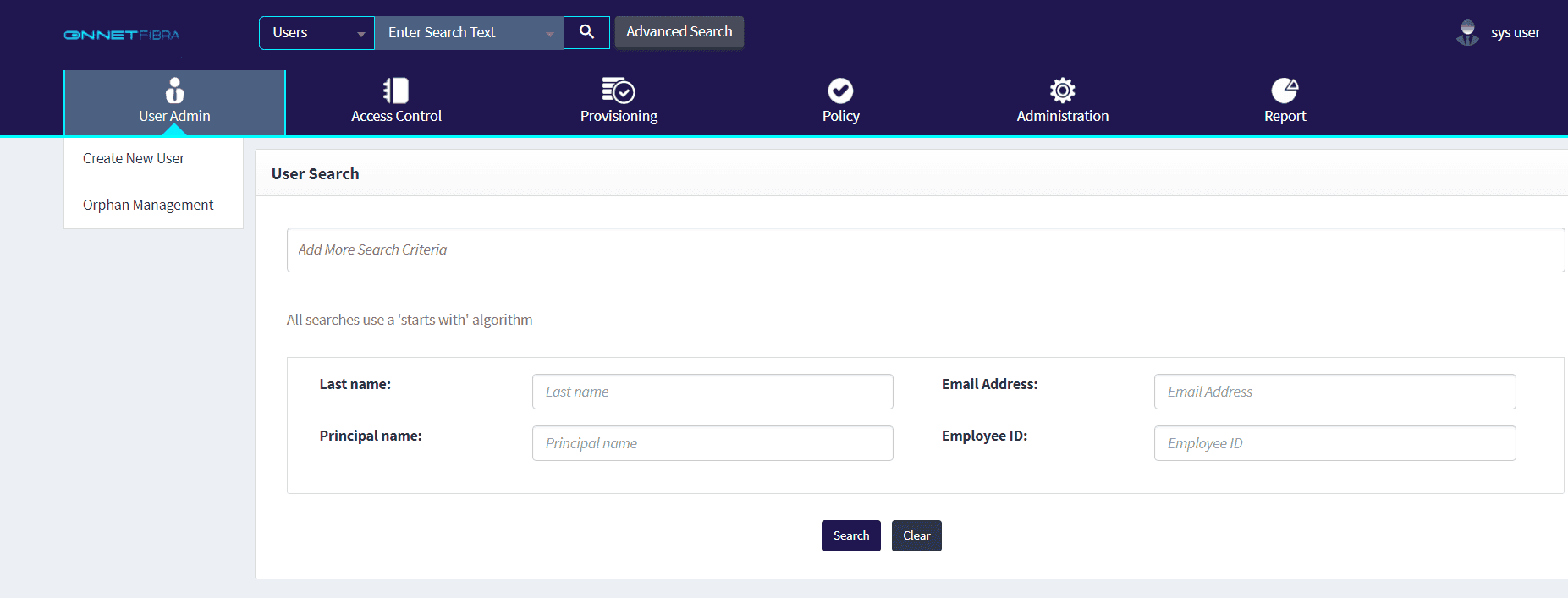Click the Employee ID text box

[1334, 443]
